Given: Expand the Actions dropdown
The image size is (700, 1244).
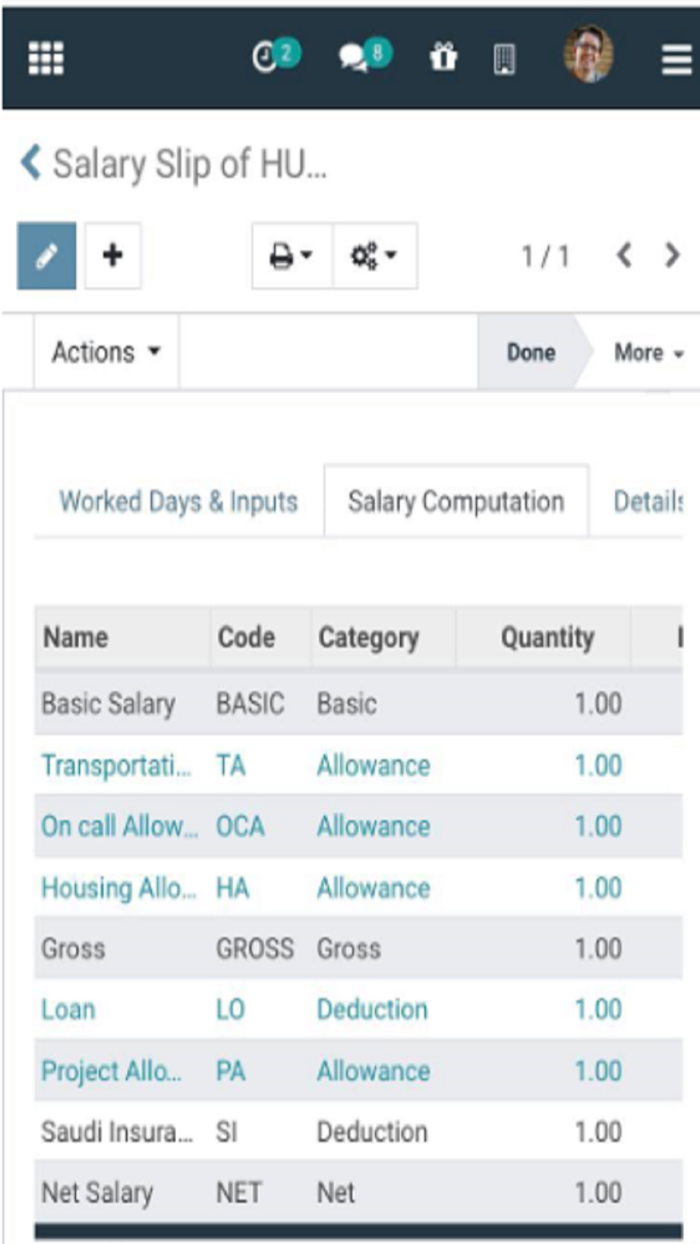Looking at the screenshot, I should tap(106, 352).
